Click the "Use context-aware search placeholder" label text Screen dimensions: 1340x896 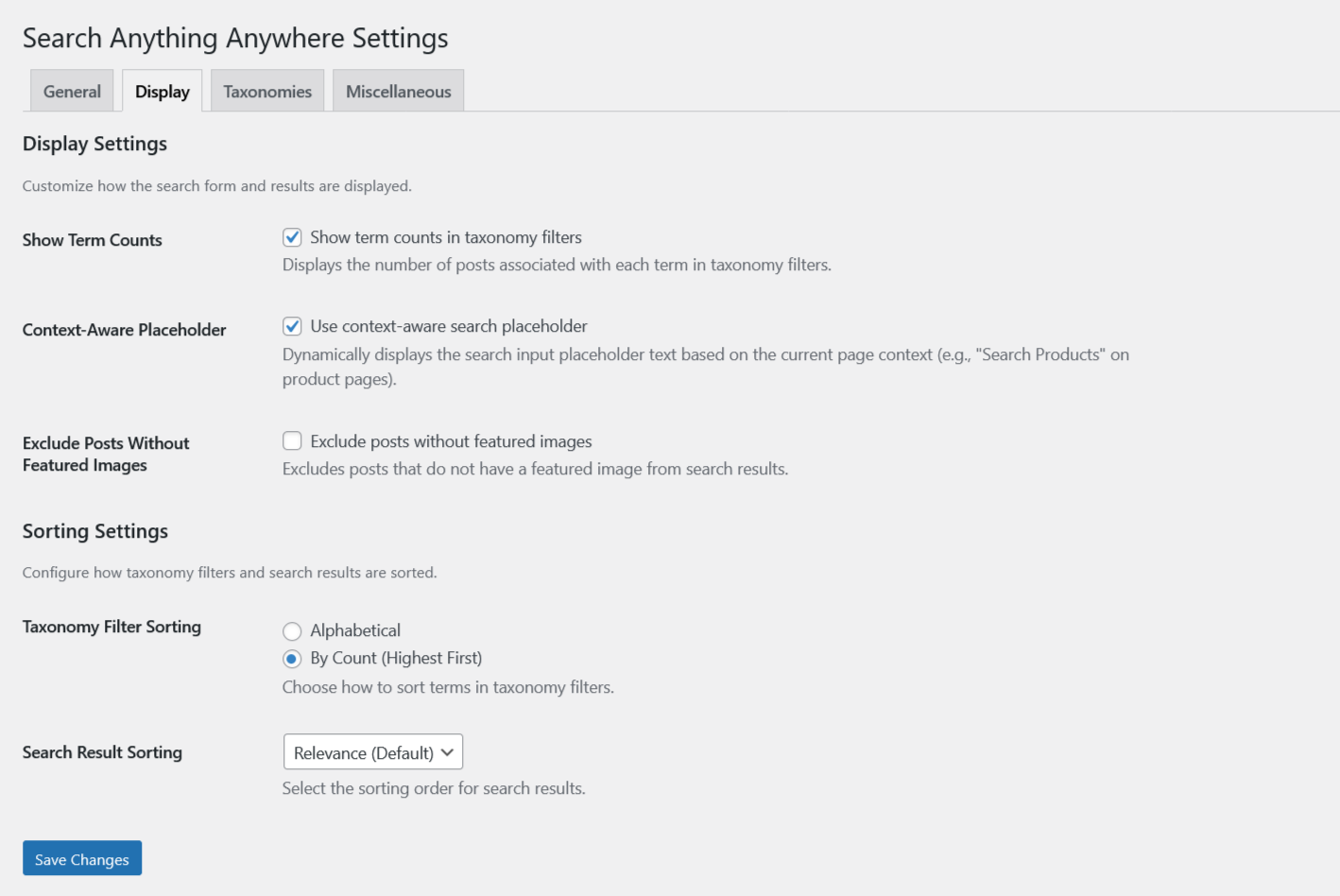point(449,326)
